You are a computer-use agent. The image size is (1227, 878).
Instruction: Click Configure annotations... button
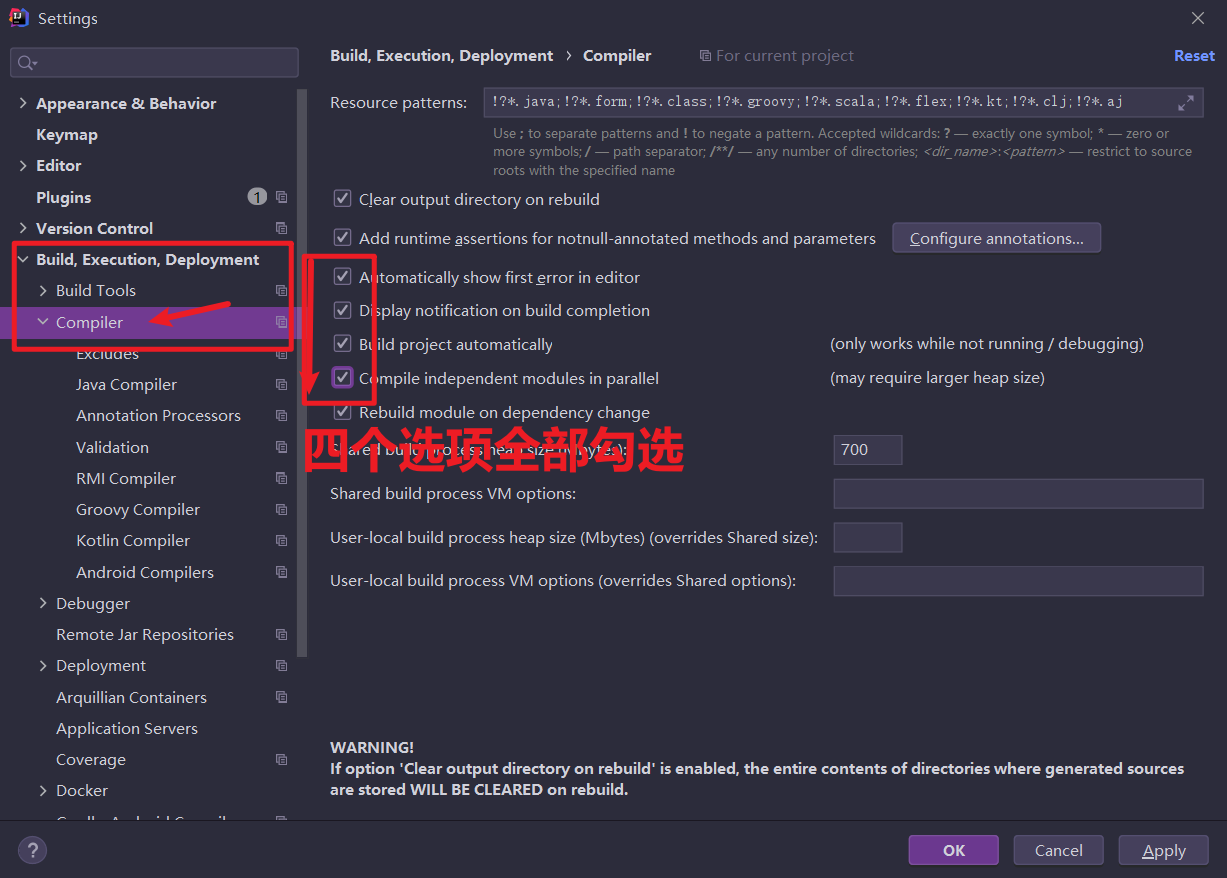[x=997, y=238]
